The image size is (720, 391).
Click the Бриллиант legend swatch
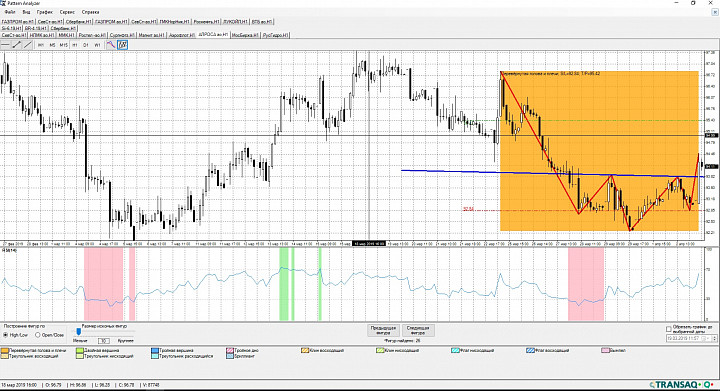[230, 356]
